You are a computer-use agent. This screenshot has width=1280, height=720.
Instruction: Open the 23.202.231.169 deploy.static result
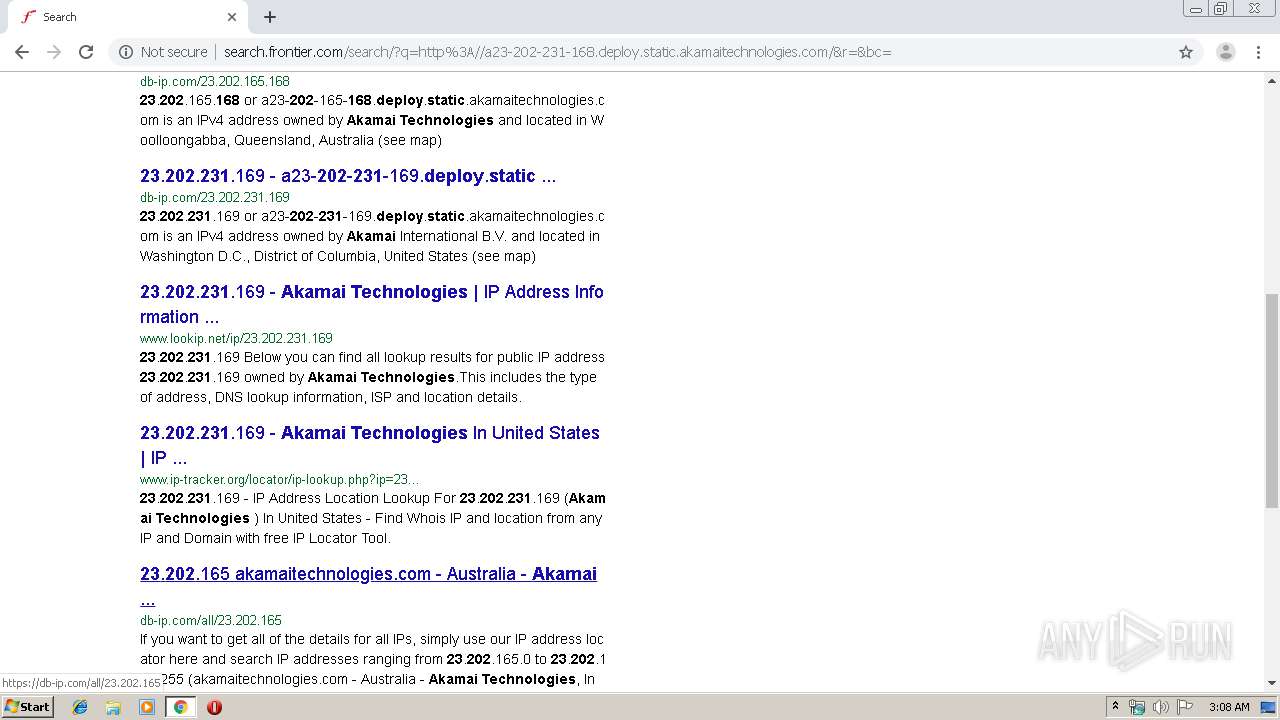(348, 176)
